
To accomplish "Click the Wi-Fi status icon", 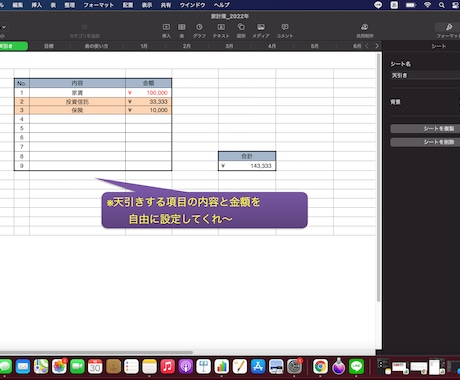I will pyautogui.click(x=427, y=5).
